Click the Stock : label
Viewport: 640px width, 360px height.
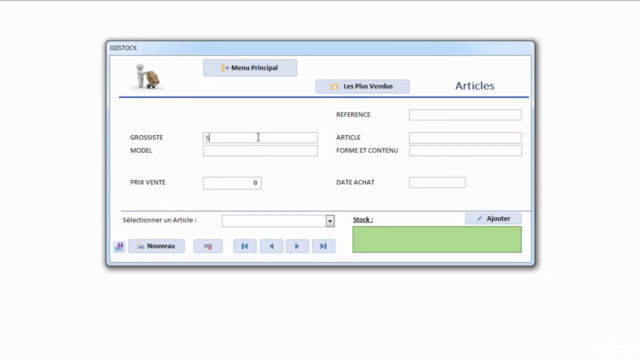click(363, 220)
